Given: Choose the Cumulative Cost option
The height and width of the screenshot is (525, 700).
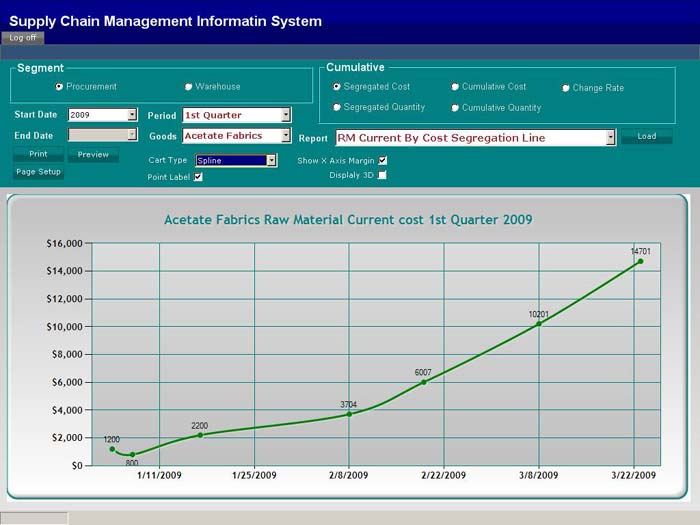Looking at the screenshot, I should [x=454, y=87].
